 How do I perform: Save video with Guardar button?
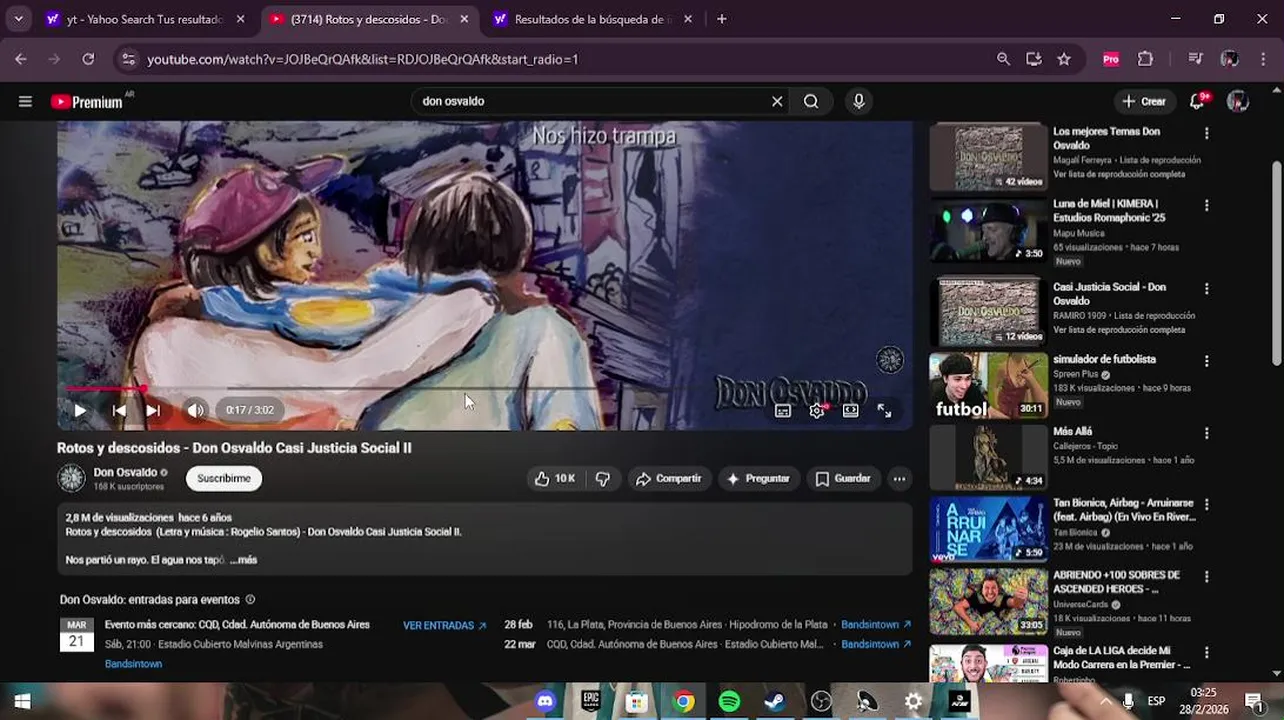pos(843,479)
